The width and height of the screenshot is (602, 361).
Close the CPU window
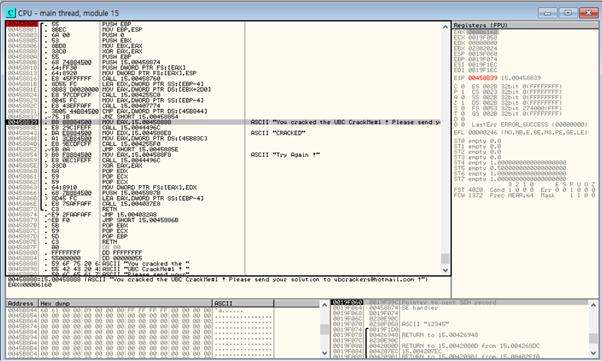pos(588,13)
